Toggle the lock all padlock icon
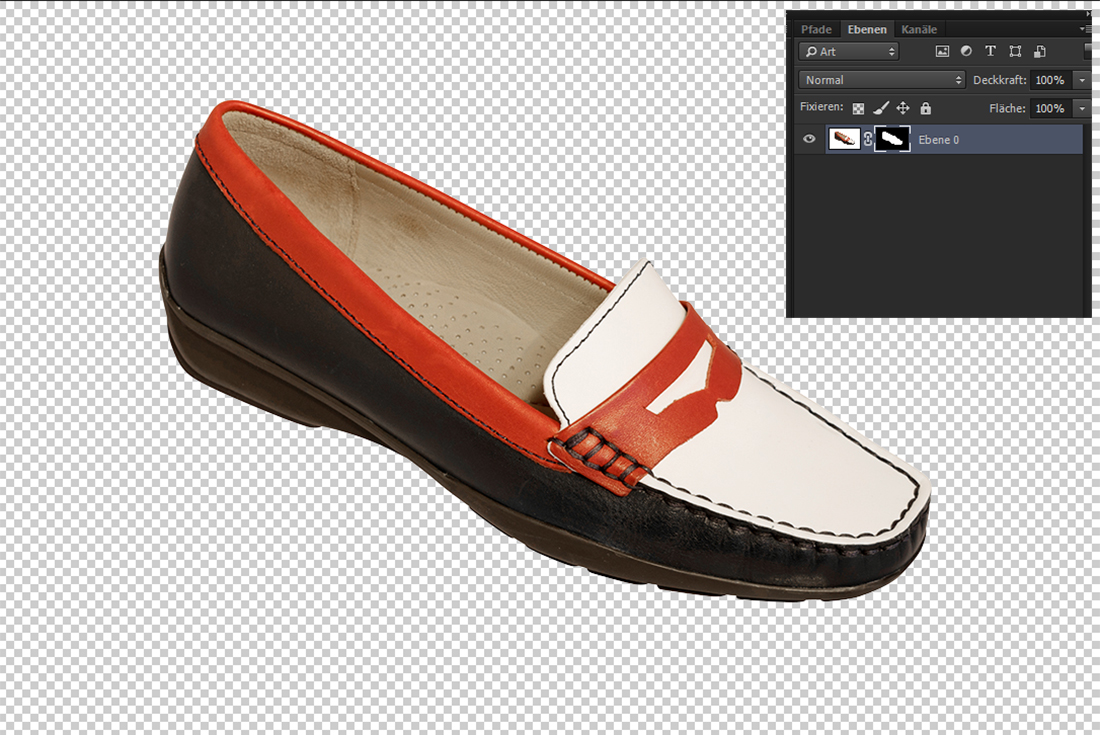 [x=925, y=108]
